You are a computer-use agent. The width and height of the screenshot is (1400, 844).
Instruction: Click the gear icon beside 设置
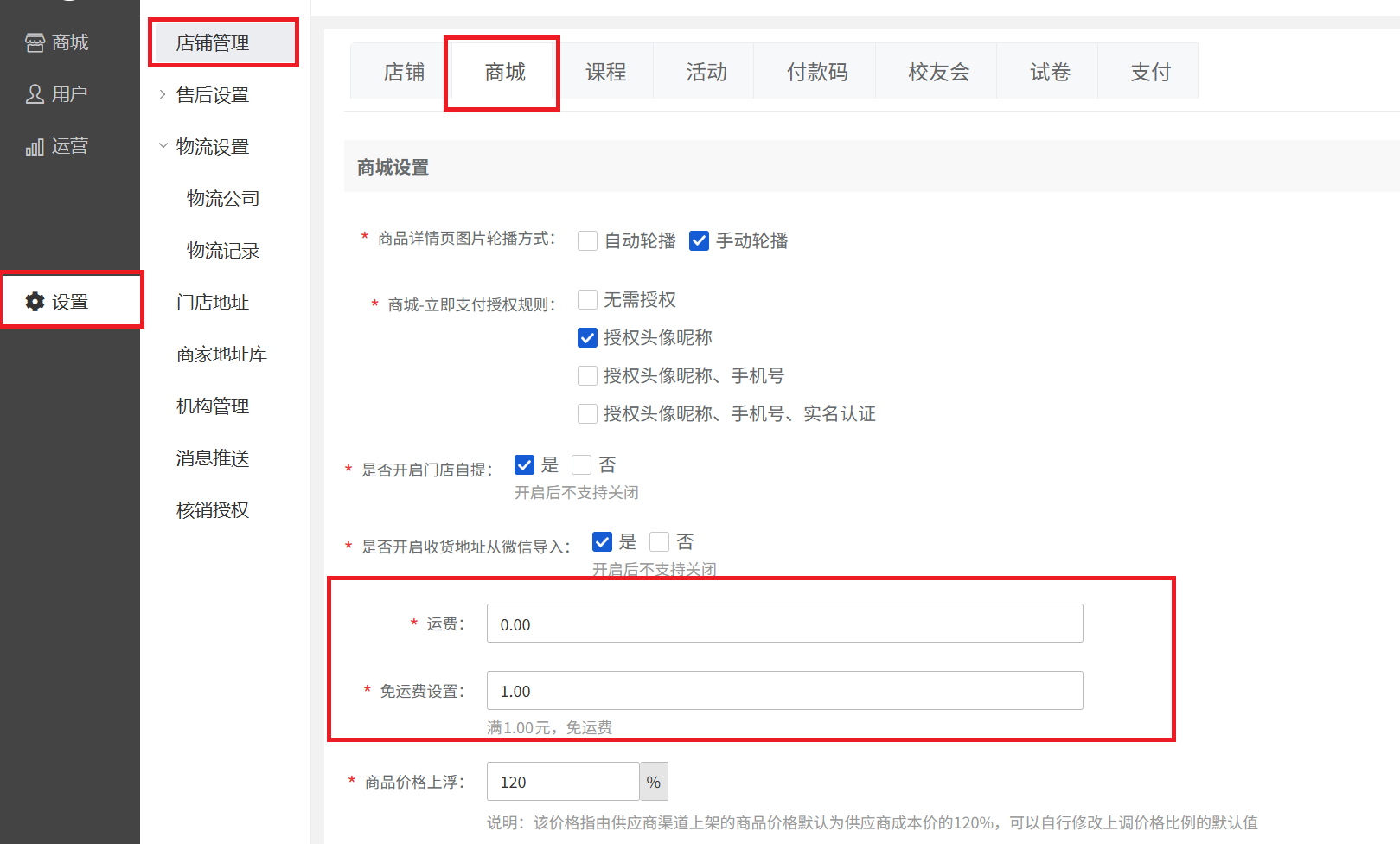pos(35,302)
